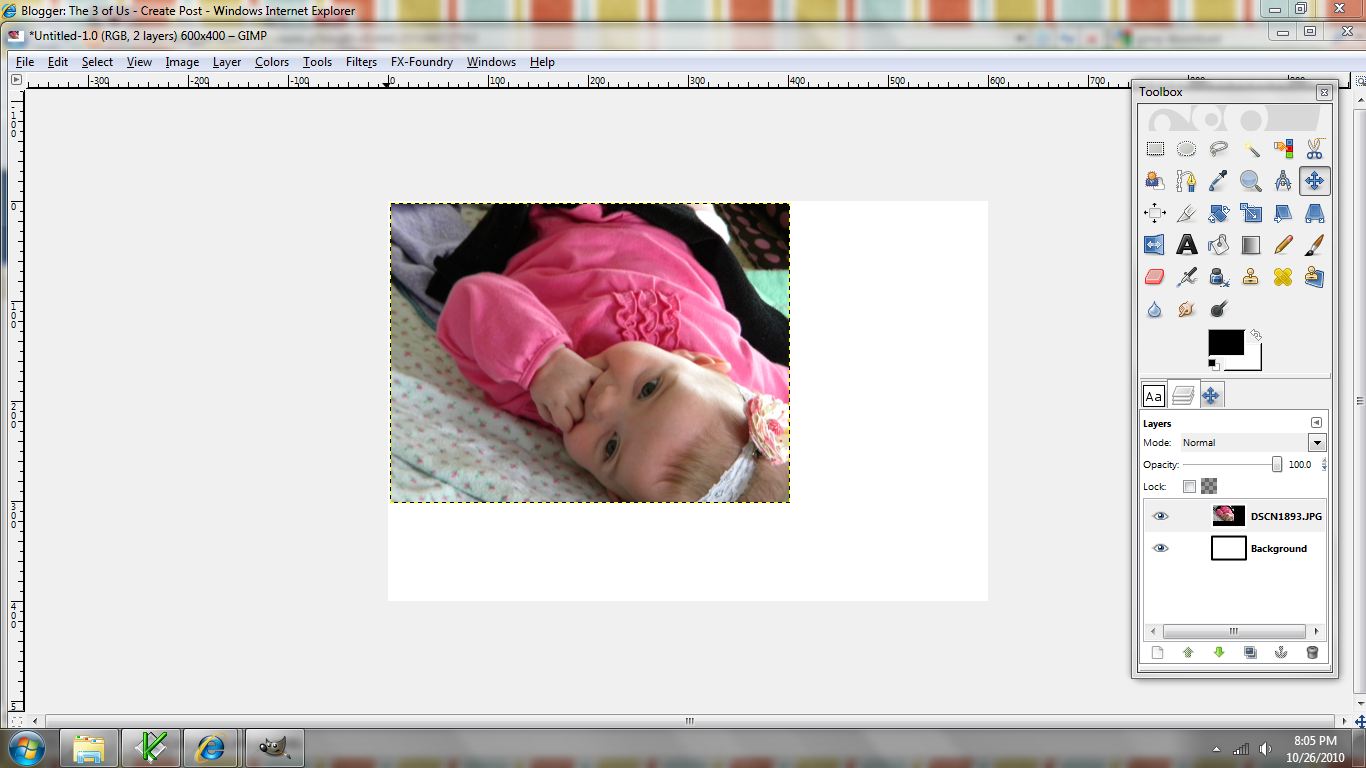Select the Paths pen tool
Screen dimensions: 1366x768
coord(1186,181)
